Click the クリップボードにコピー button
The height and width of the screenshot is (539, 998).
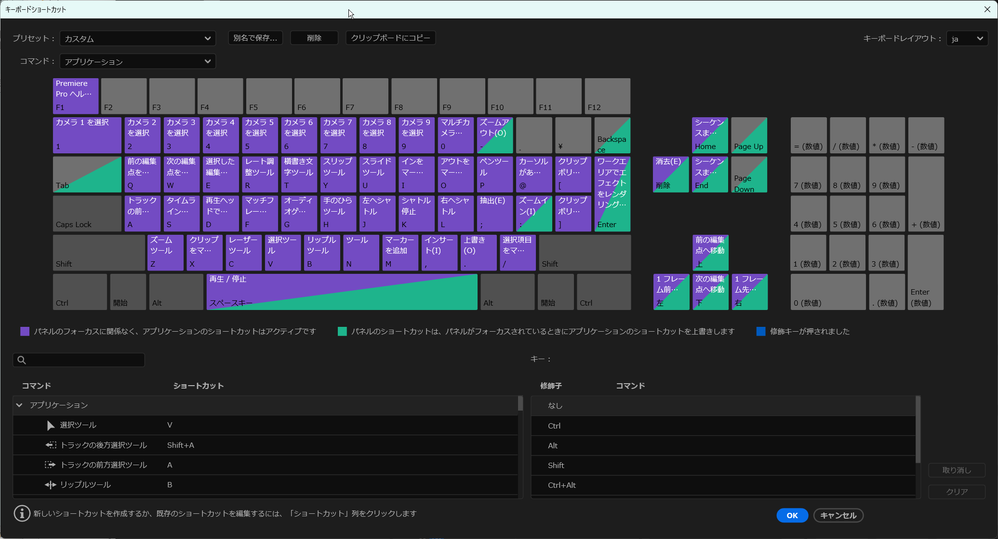[x=391, y=38]
